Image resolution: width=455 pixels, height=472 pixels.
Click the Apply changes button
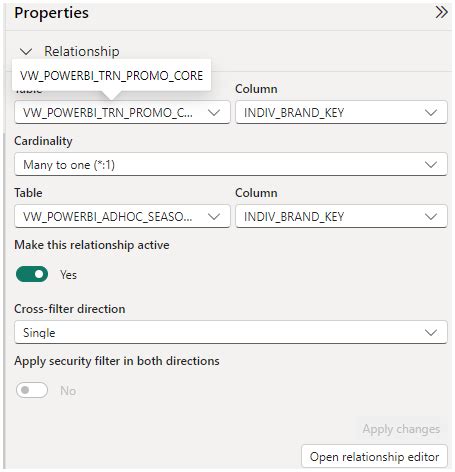[x=401, y=429]
